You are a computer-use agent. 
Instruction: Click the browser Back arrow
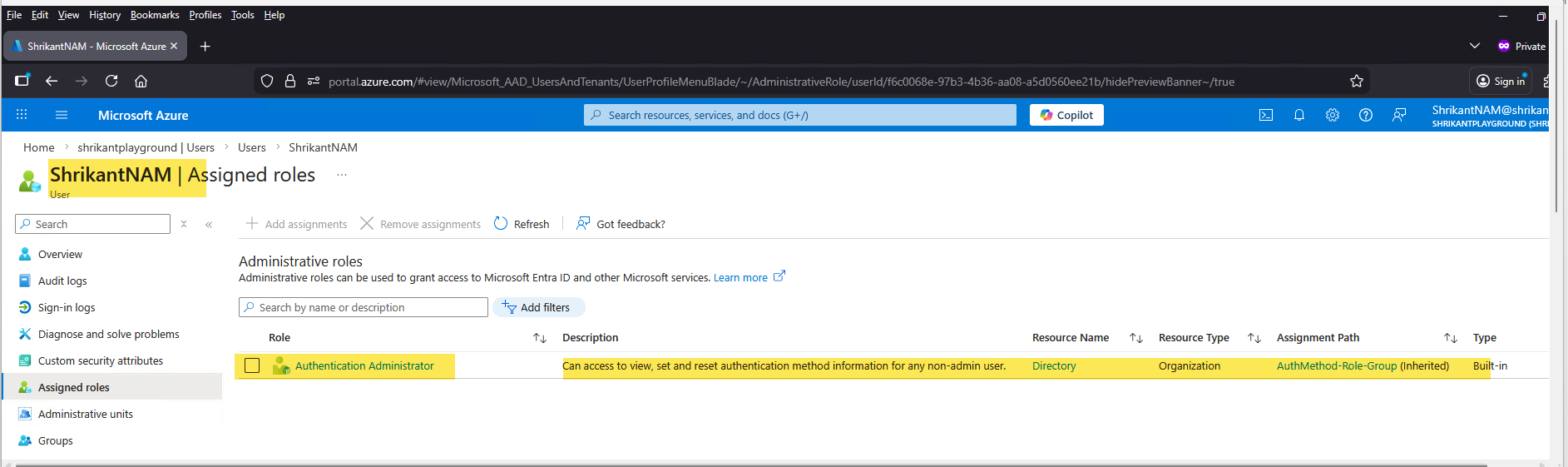tap(52, 81)
